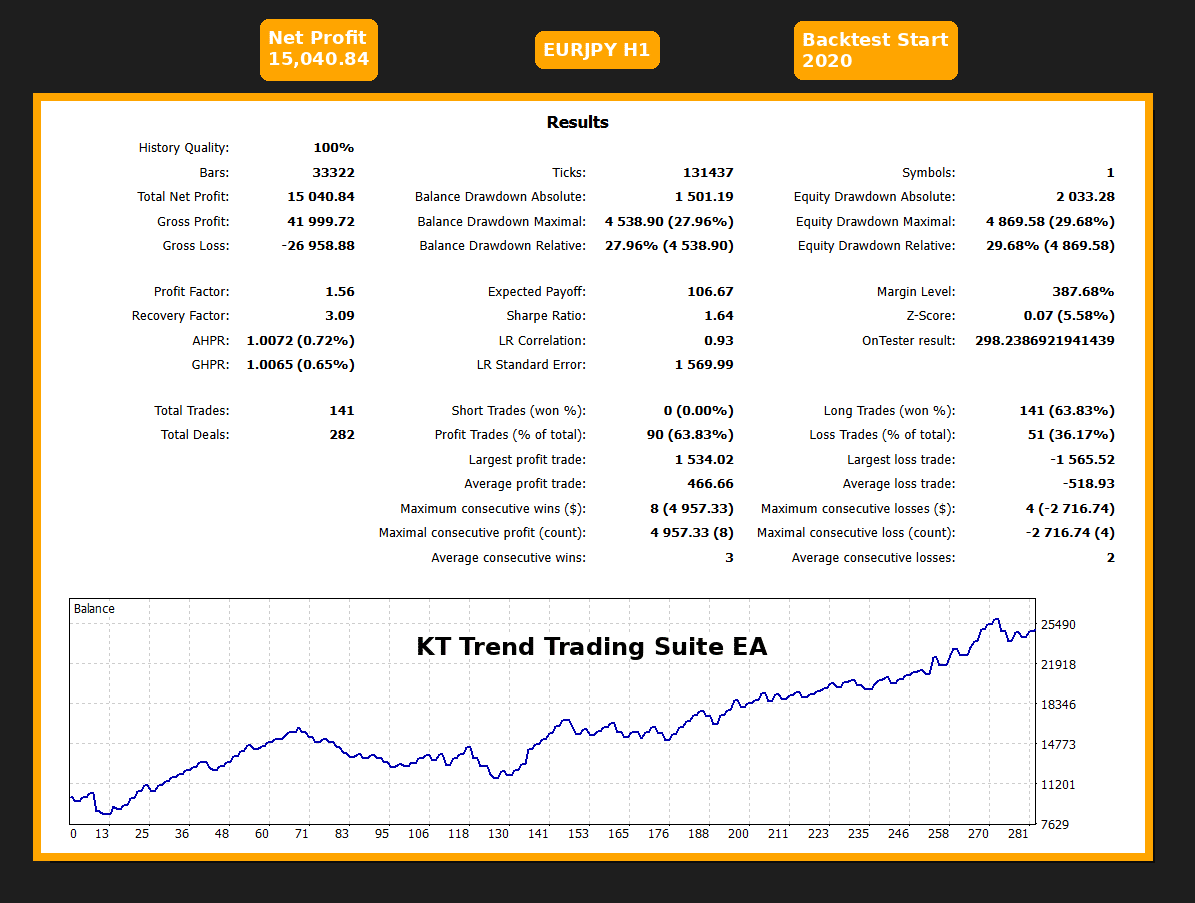Viewport: 1195px width, 903px height.
Task: Select OnTester result value 298.2386921941439
Action: click(x=1045, y=341)
